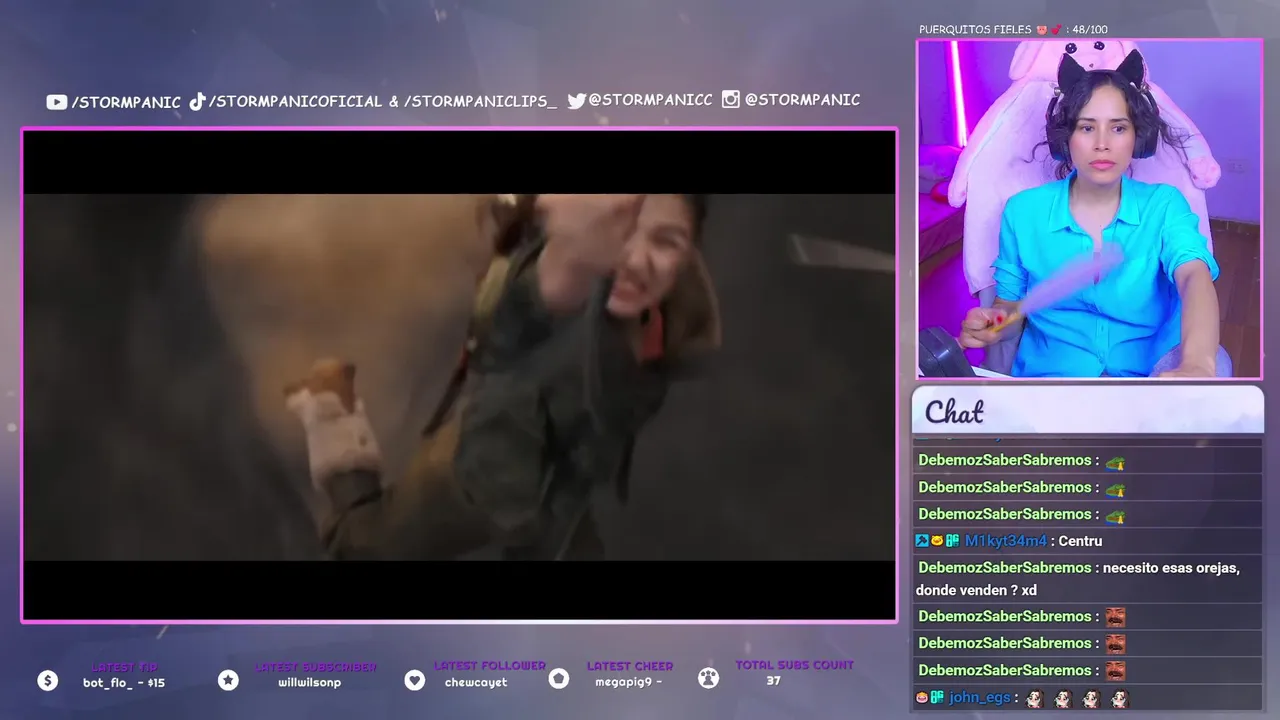Click the badge icons before M1kyt34m4
The width and height of the screenshot is (1280, 720).
pos(937,541)
